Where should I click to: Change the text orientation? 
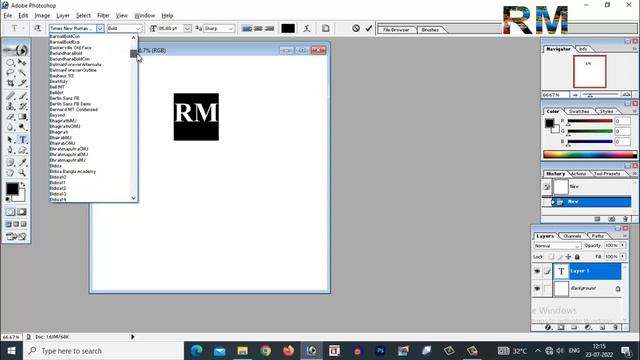38,28
